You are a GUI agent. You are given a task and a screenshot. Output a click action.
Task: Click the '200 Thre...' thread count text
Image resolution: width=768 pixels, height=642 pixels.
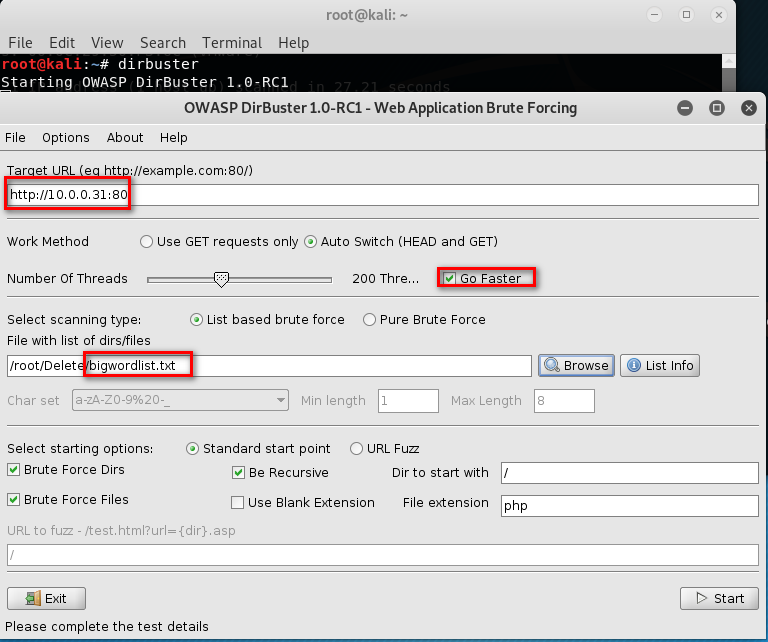[385, 279]
